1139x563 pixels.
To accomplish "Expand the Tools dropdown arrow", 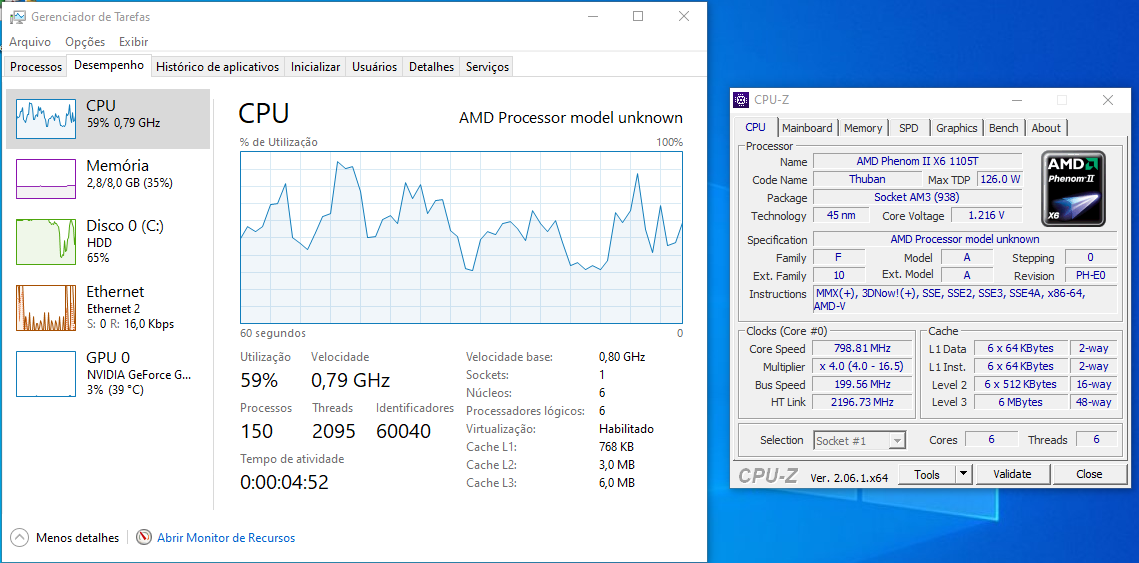I will pos(964,474).
